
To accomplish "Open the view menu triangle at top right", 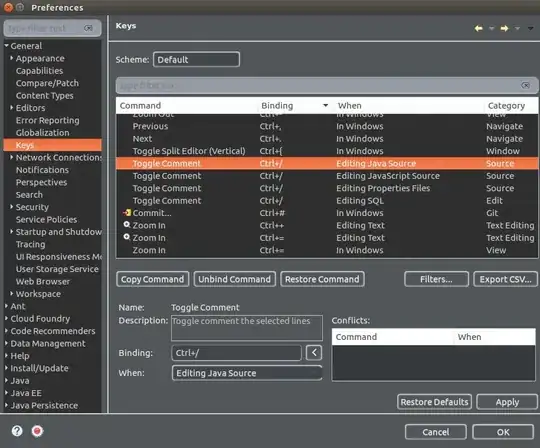I will (x=531, y=28).
